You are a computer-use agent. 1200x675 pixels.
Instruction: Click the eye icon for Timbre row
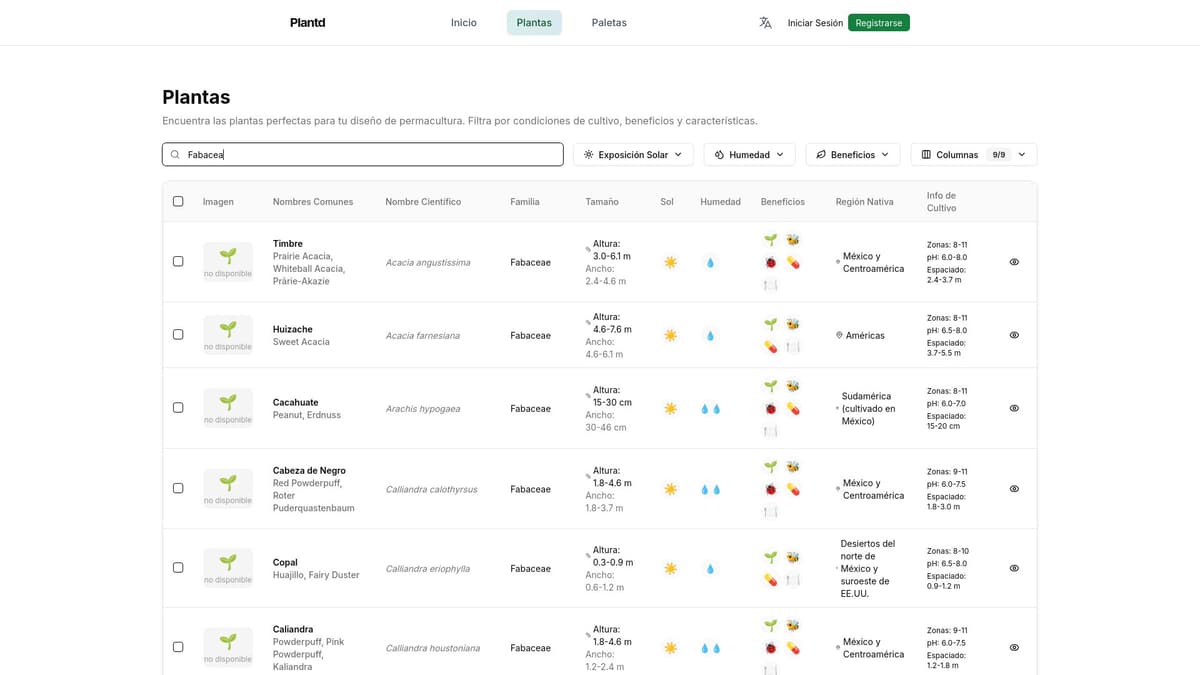(x=1014, y=262)
